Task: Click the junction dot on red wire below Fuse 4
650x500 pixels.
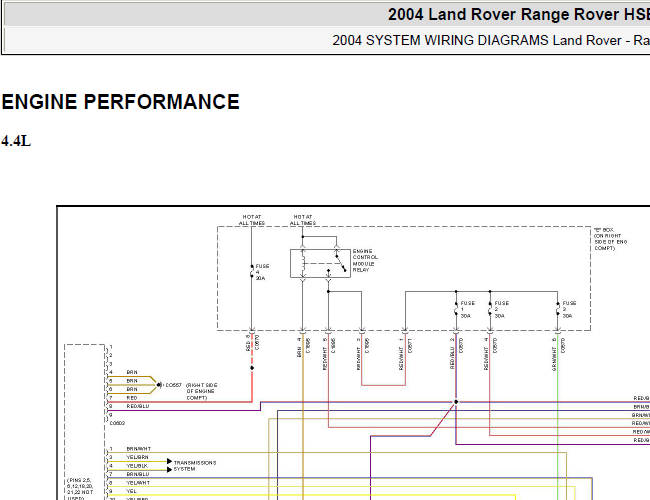Action: tap(252, 368)
